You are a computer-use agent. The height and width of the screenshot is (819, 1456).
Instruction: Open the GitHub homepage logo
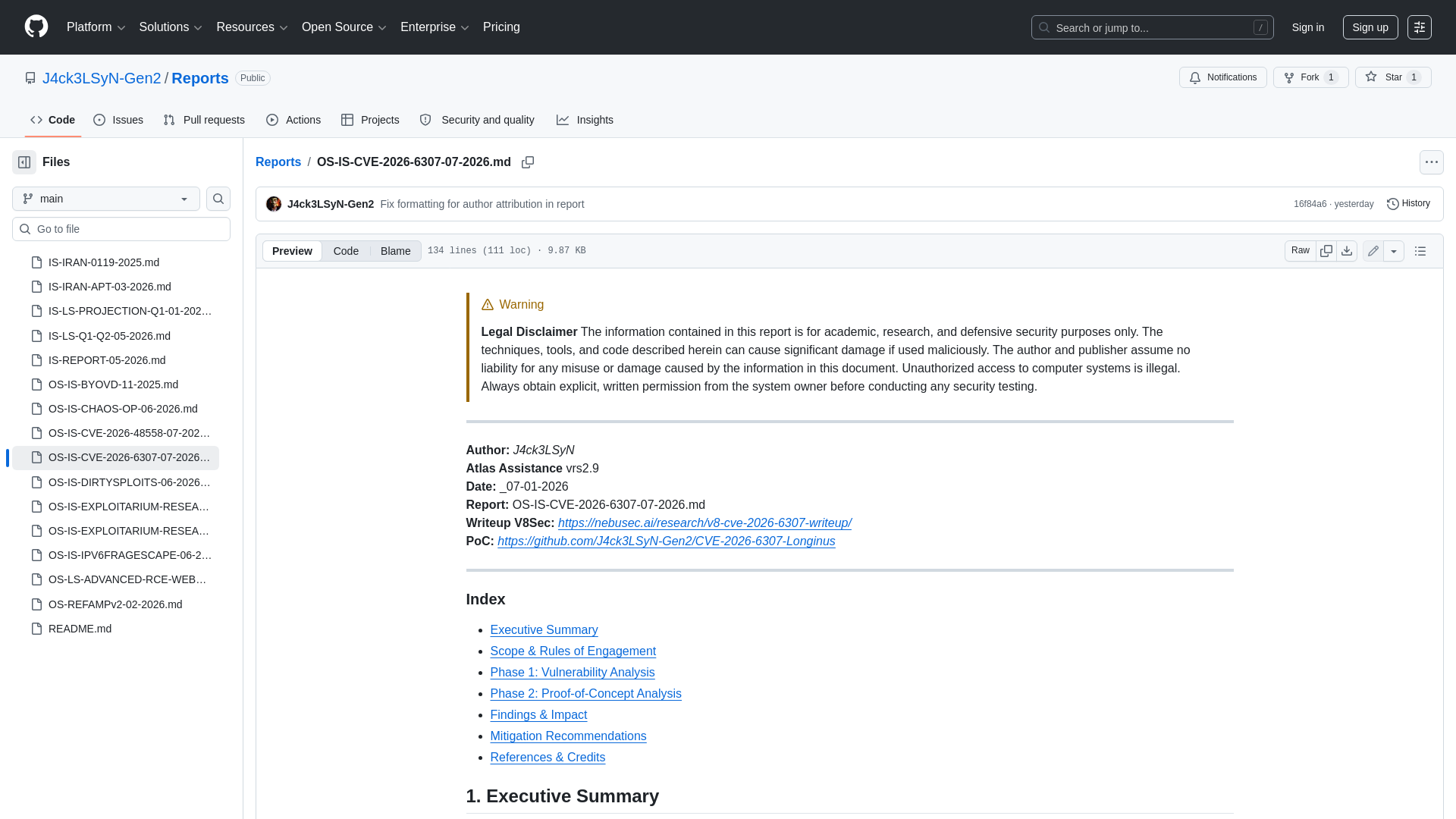tap(36, 27)
